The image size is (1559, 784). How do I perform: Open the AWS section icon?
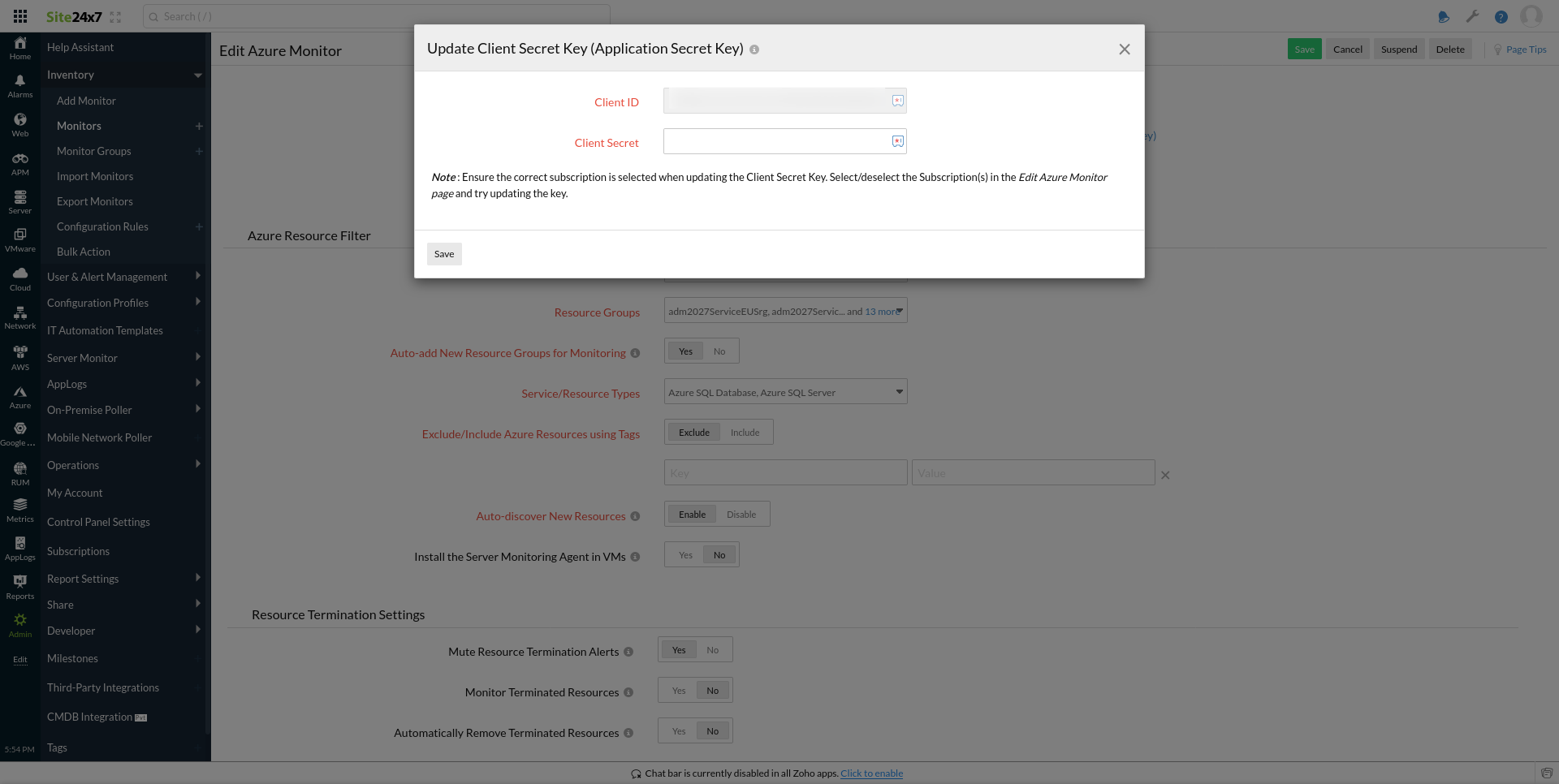click(x=20, y=357)
